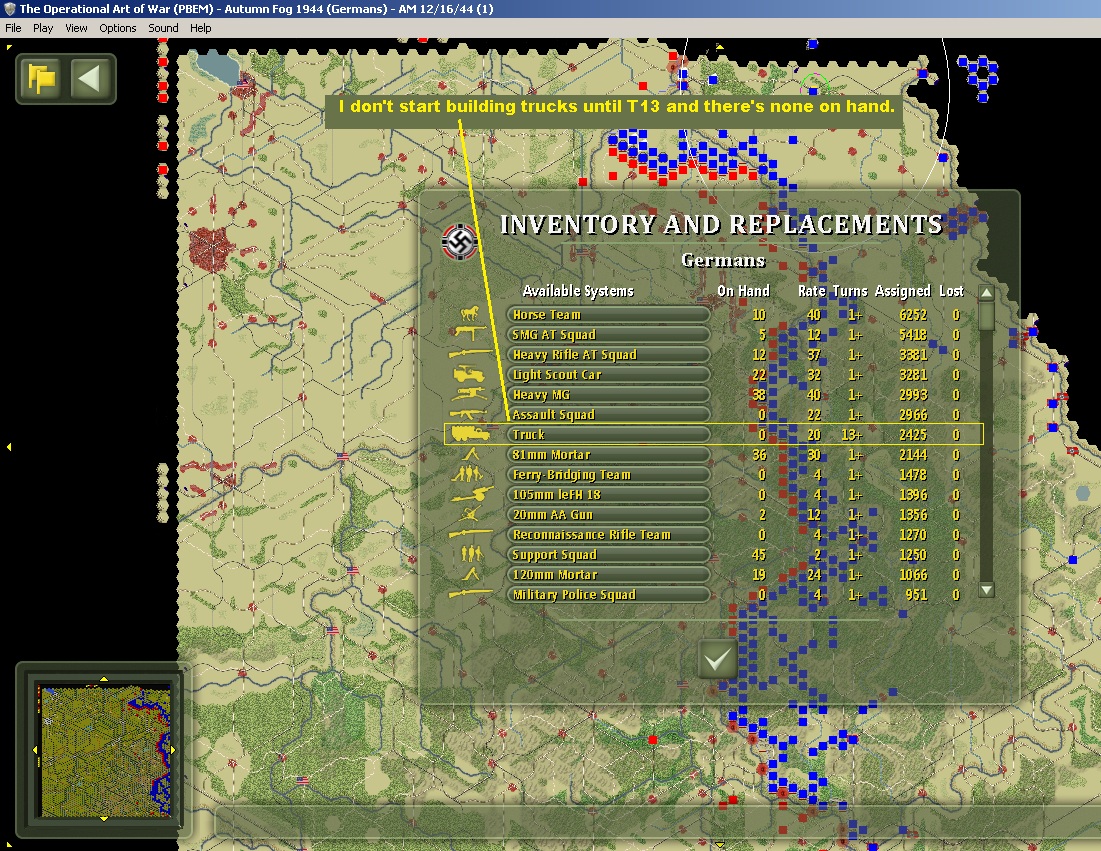Image resolution: width=1101 pixels, height=851 pixels.
Task: Select the 105mm leFH 18 button
Action: [x=608, y=494]
